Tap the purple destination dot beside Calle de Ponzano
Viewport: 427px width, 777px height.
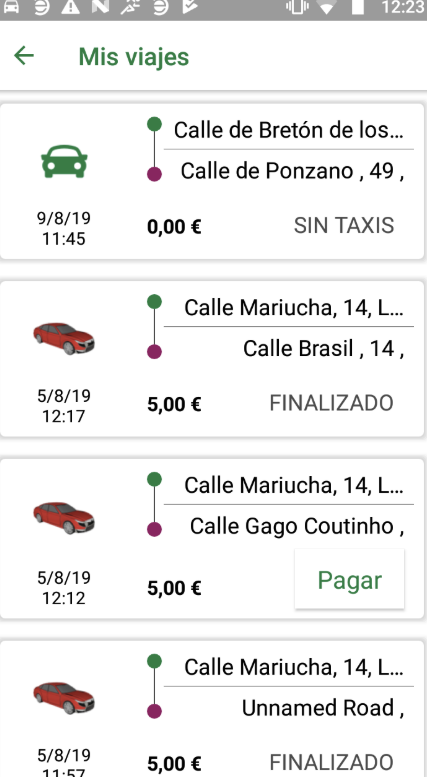click(155, 174)
